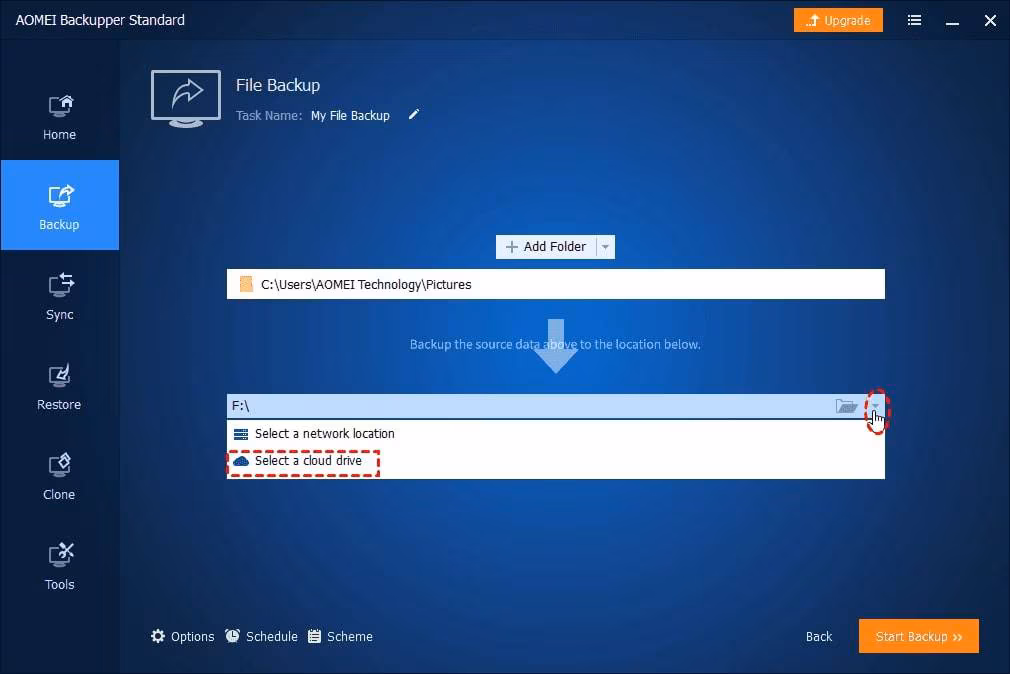Open the Clone section
This screenshot has width=1010, height=674.
click(59, 477)
